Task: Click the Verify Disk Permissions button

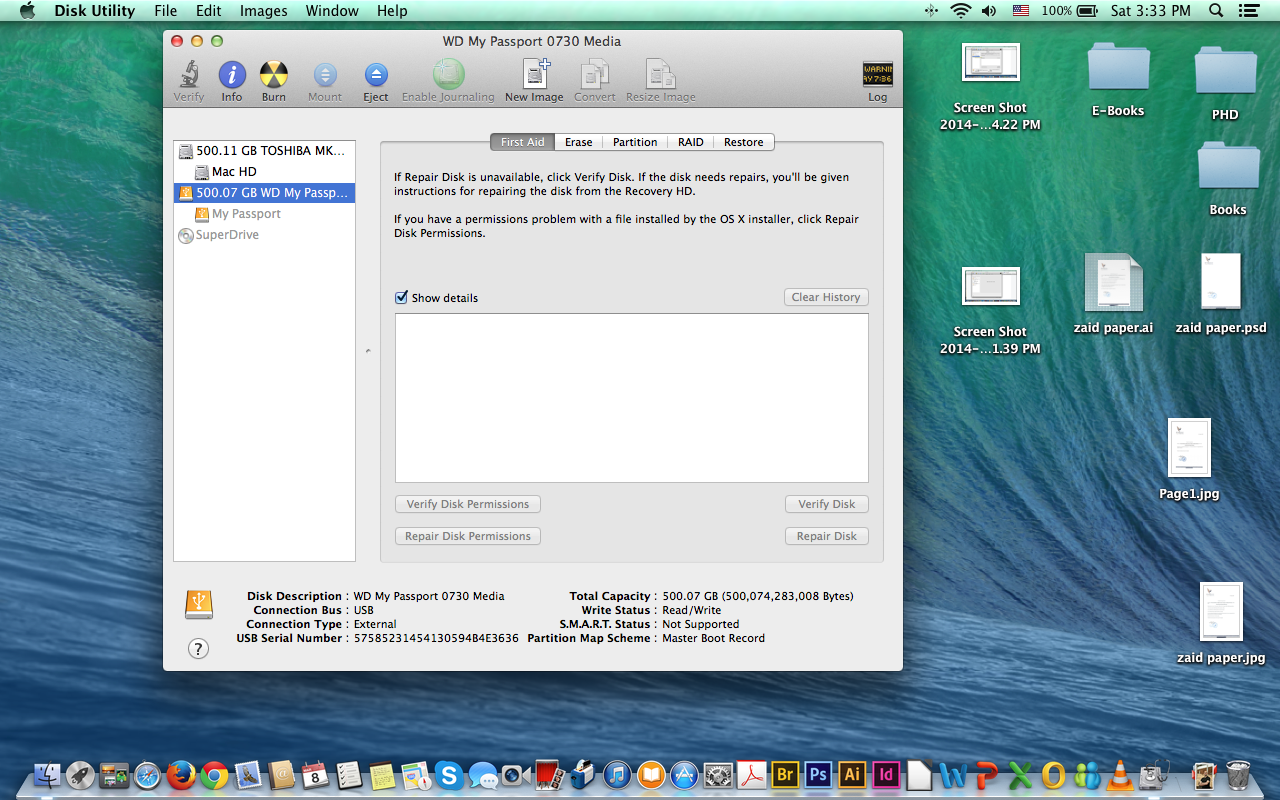Action: pyautogui.click(x=468, y=504)
